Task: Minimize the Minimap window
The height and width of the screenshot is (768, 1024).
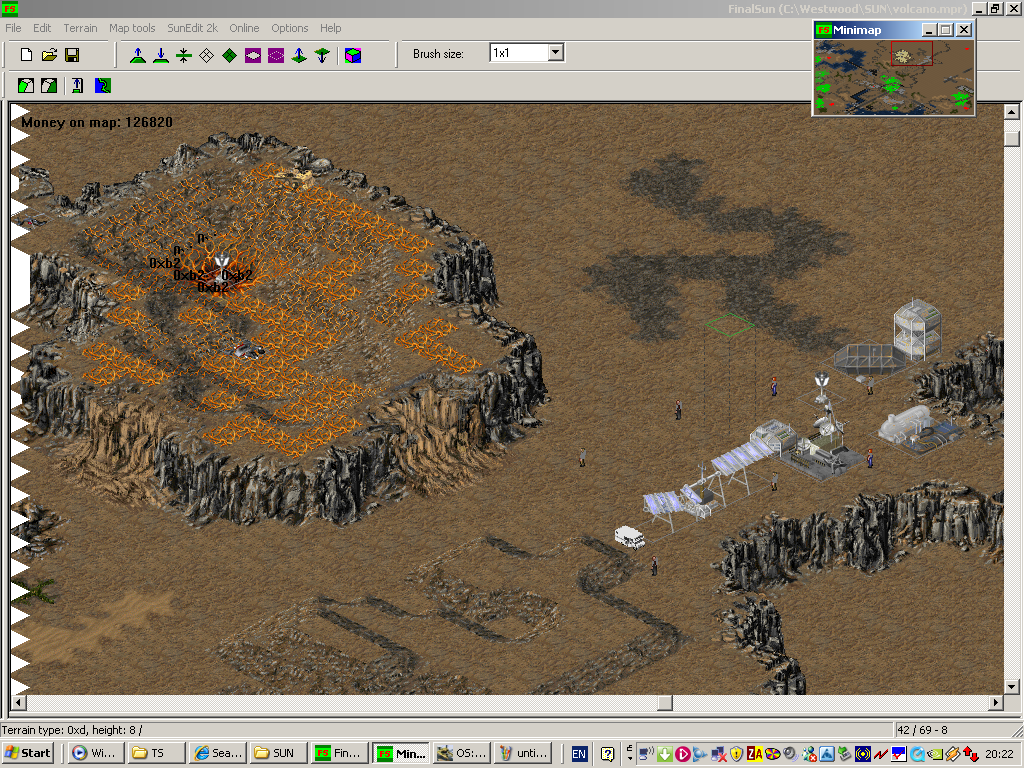Action: [x=929, y=30]
